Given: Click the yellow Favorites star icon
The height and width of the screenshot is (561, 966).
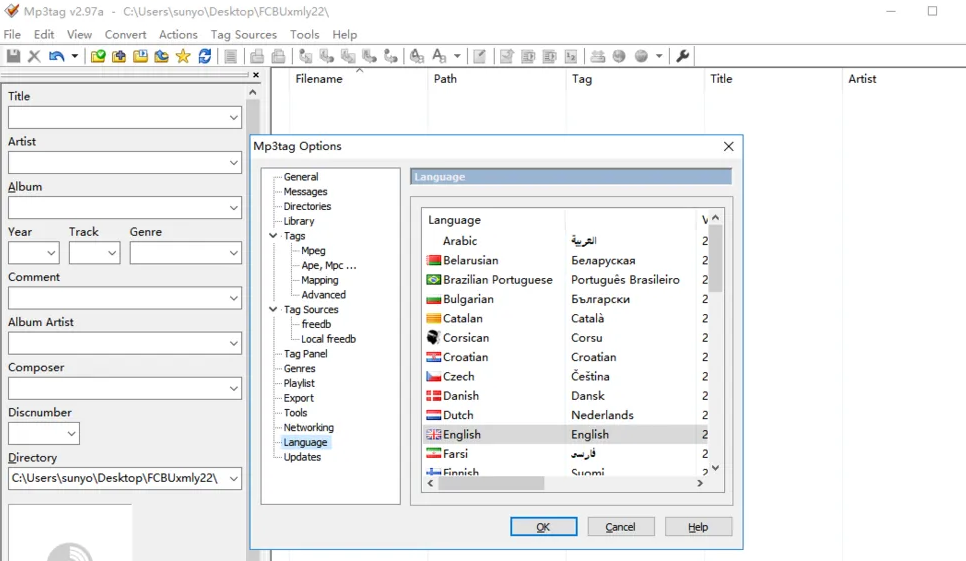Looking at the screenshot, I should pos(183,56).
